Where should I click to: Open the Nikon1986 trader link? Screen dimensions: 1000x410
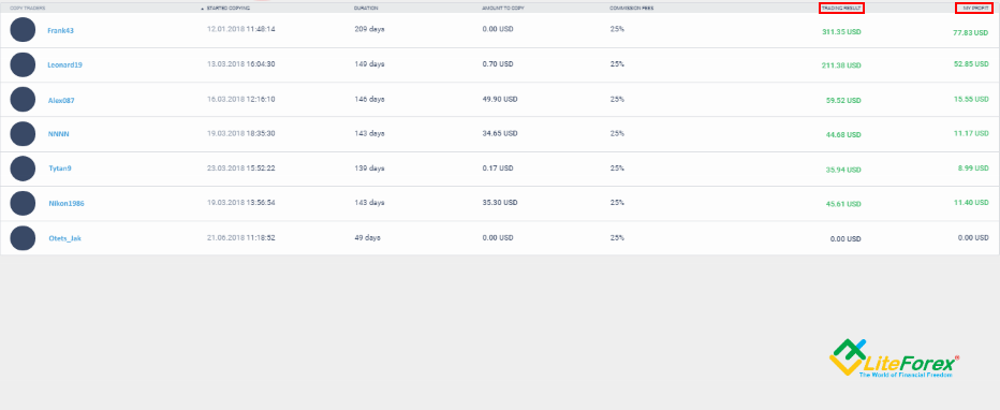(66, 203)
